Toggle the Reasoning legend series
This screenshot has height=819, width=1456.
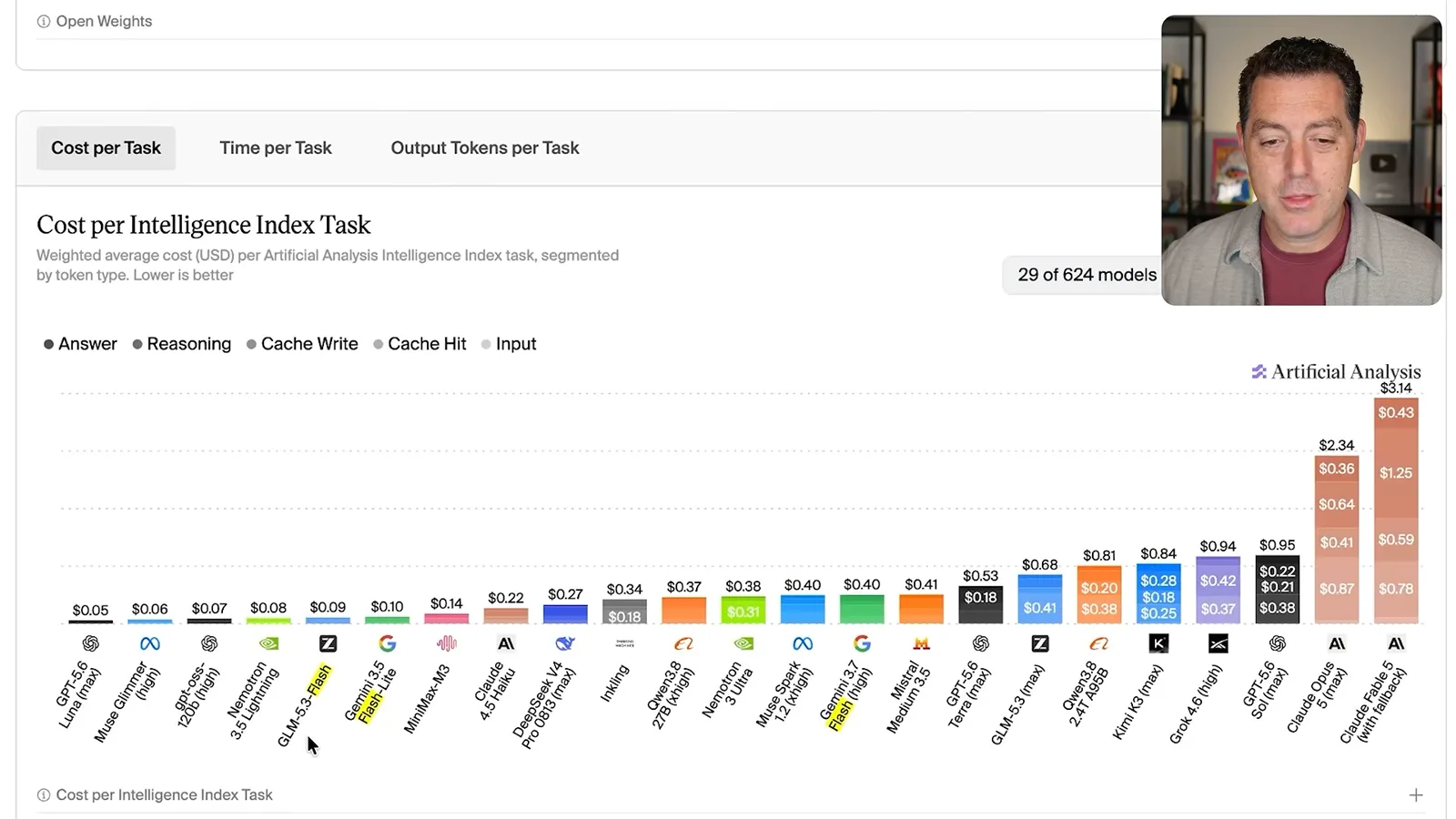pyautogui.click(x=182, y=344)
